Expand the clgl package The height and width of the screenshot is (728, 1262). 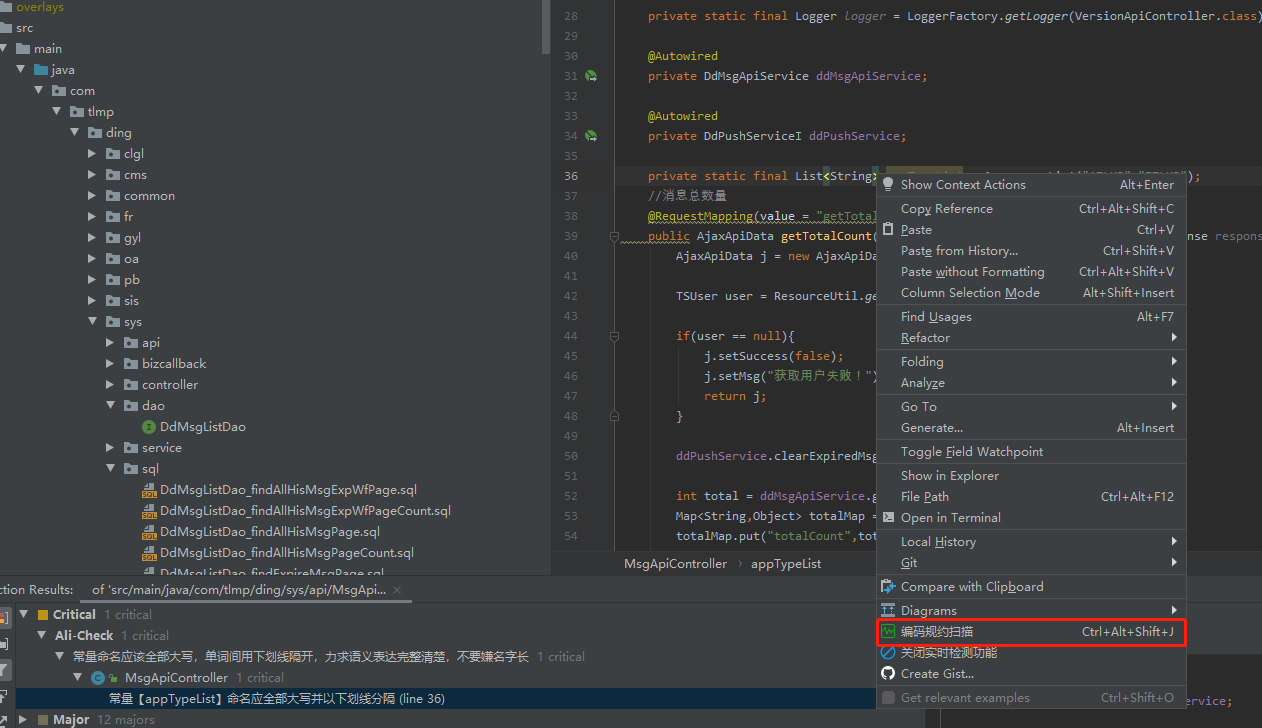tap(92, 154)
